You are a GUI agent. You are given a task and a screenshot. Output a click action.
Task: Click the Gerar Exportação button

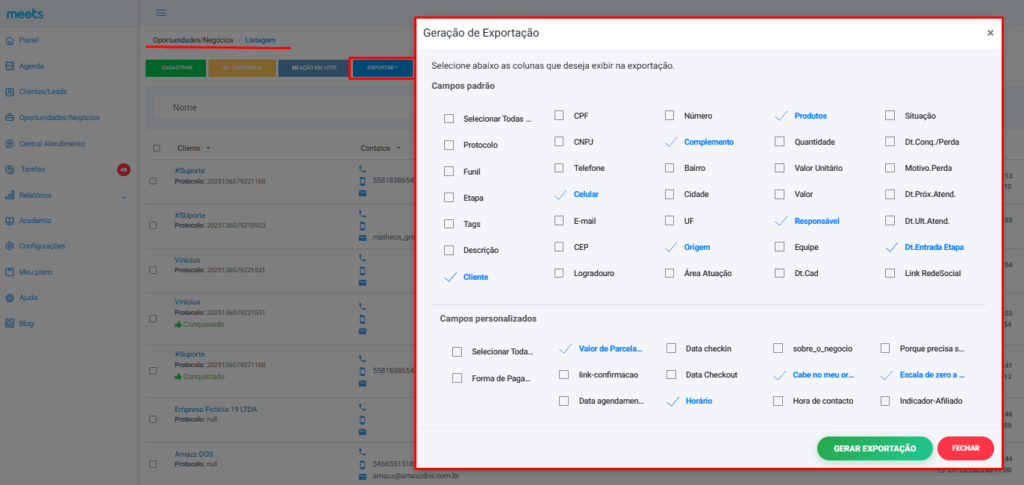874,449
